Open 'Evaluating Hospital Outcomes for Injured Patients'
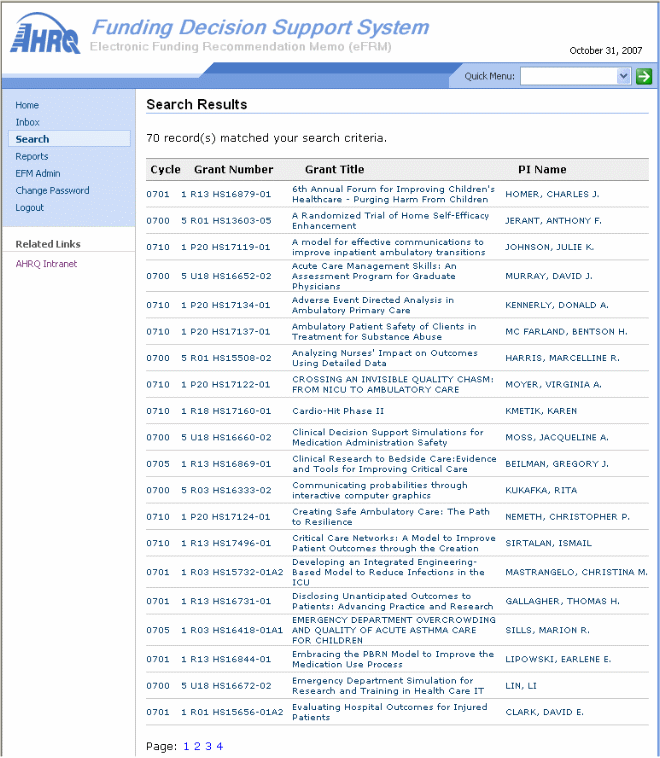Image resolution: width=660 pixels, height=758 pixels. (389, 712)
